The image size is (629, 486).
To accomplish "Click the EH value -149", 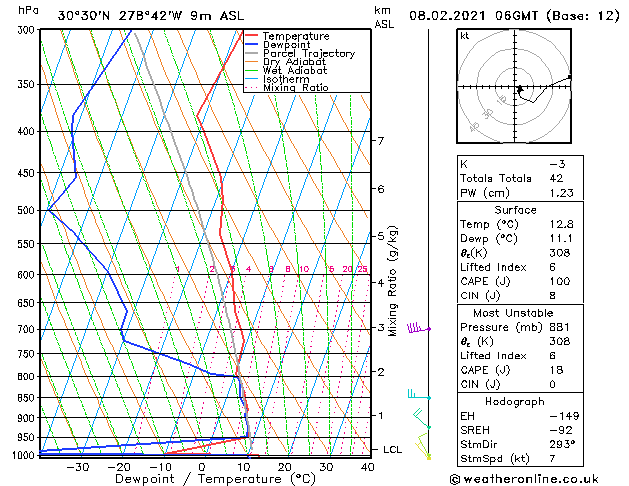I will 564,416.
